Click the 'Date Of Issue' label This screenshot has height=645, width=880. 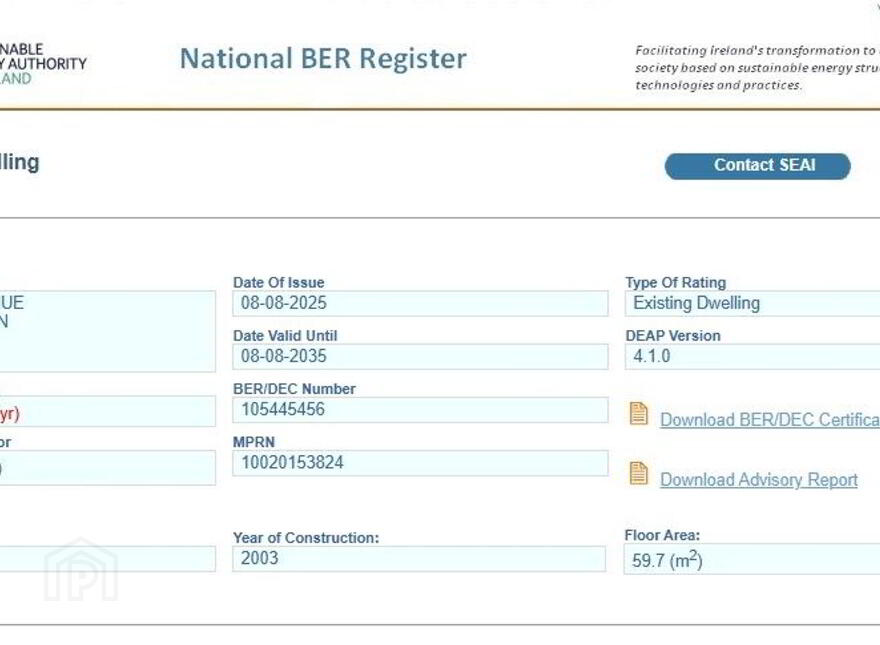tap(278, 282)
